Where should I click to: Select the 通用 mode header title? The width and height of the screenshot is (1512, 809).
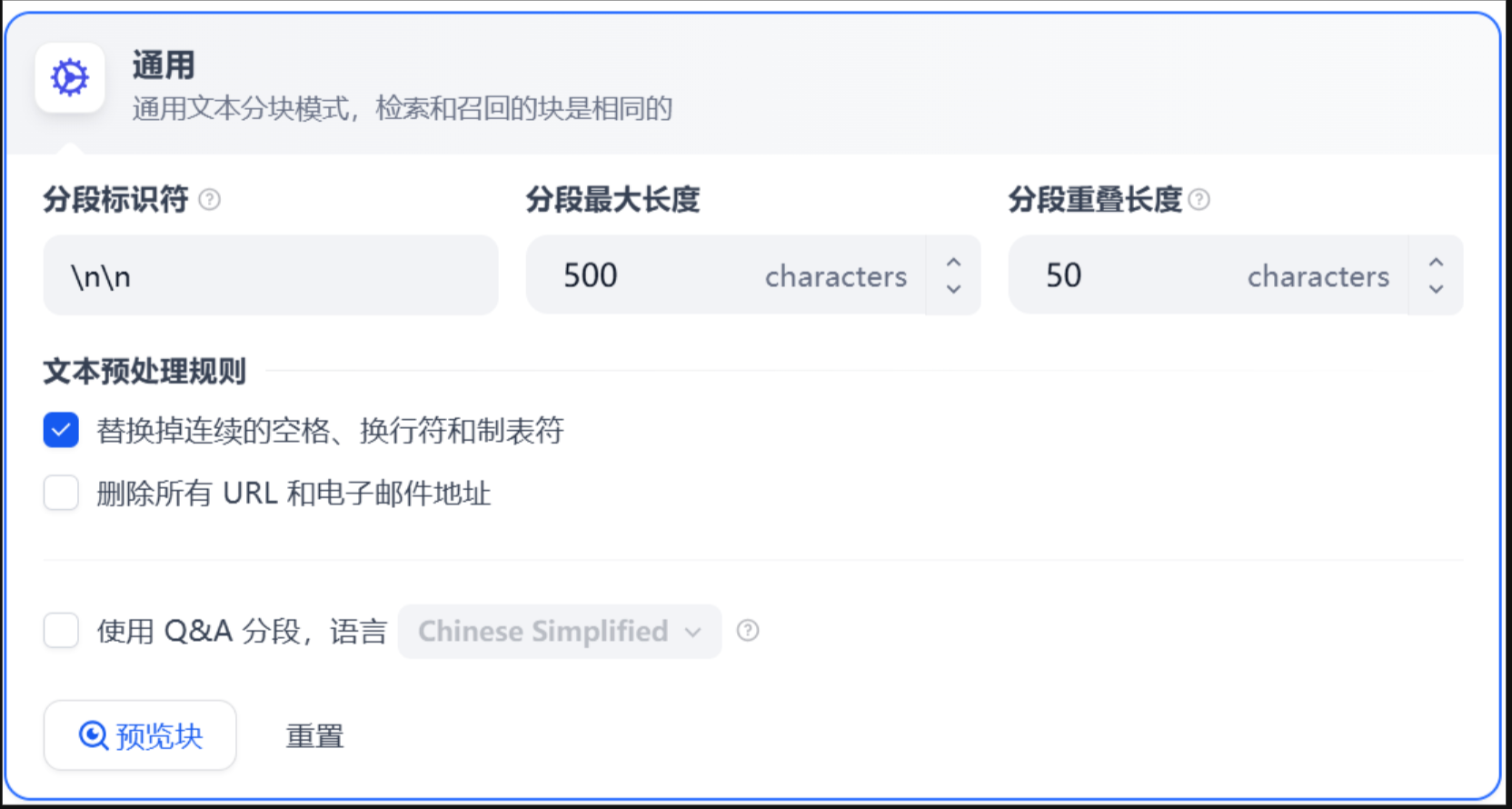click(x=164, y=65)
